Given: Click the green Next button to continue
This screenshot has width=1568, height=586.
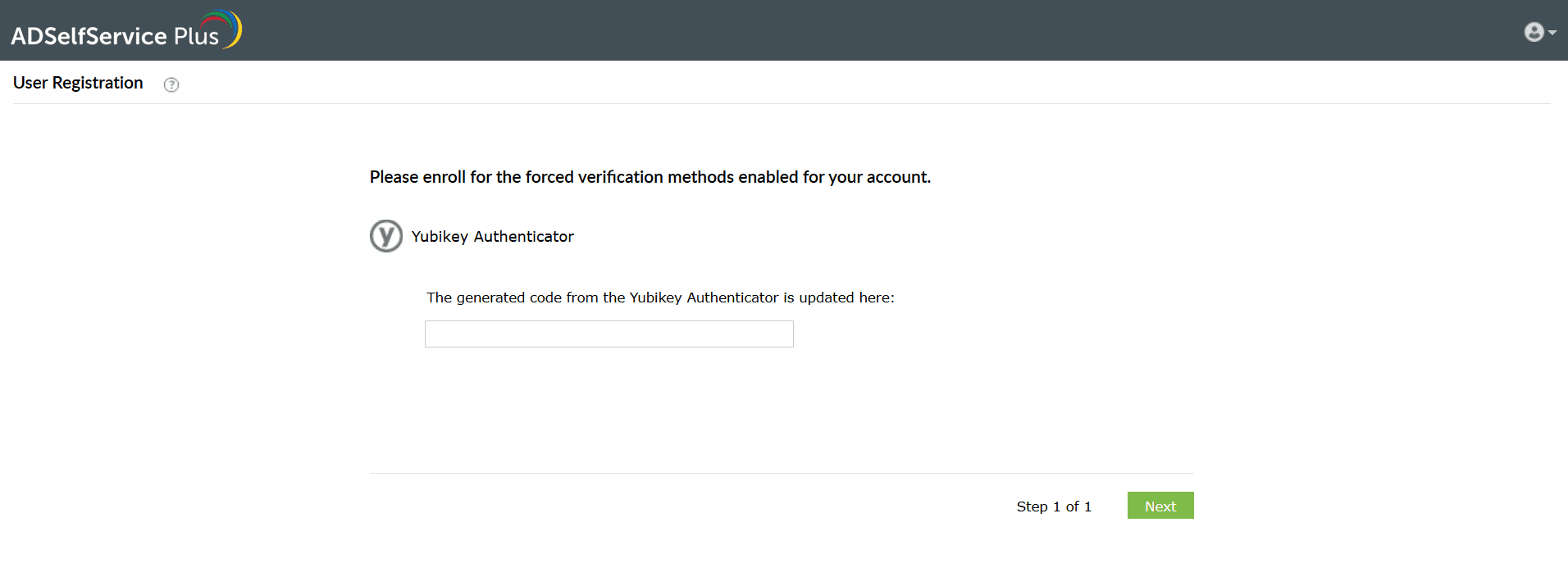Looking at the screenshot, I should coord(1160,506).
